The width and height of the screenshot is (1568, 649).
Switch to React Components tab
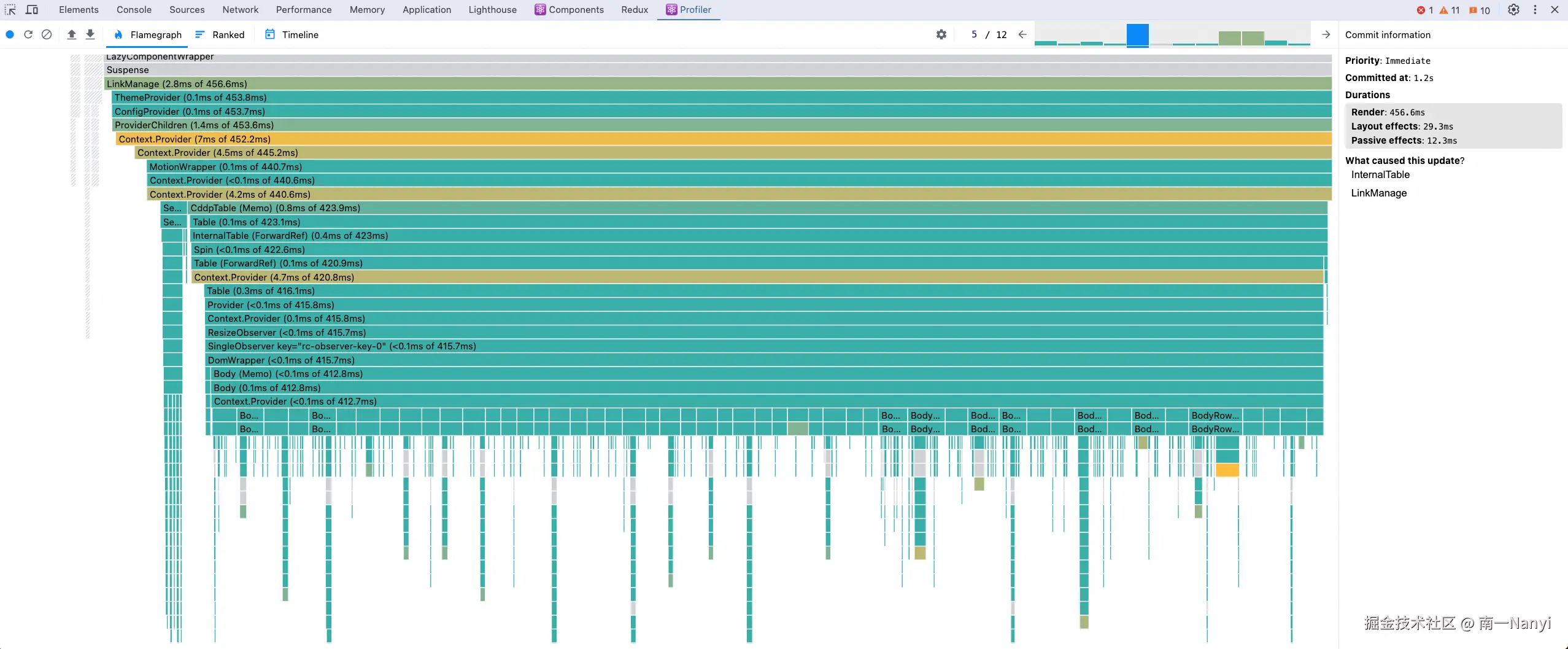pyautogui.click(x=569, y=10)
